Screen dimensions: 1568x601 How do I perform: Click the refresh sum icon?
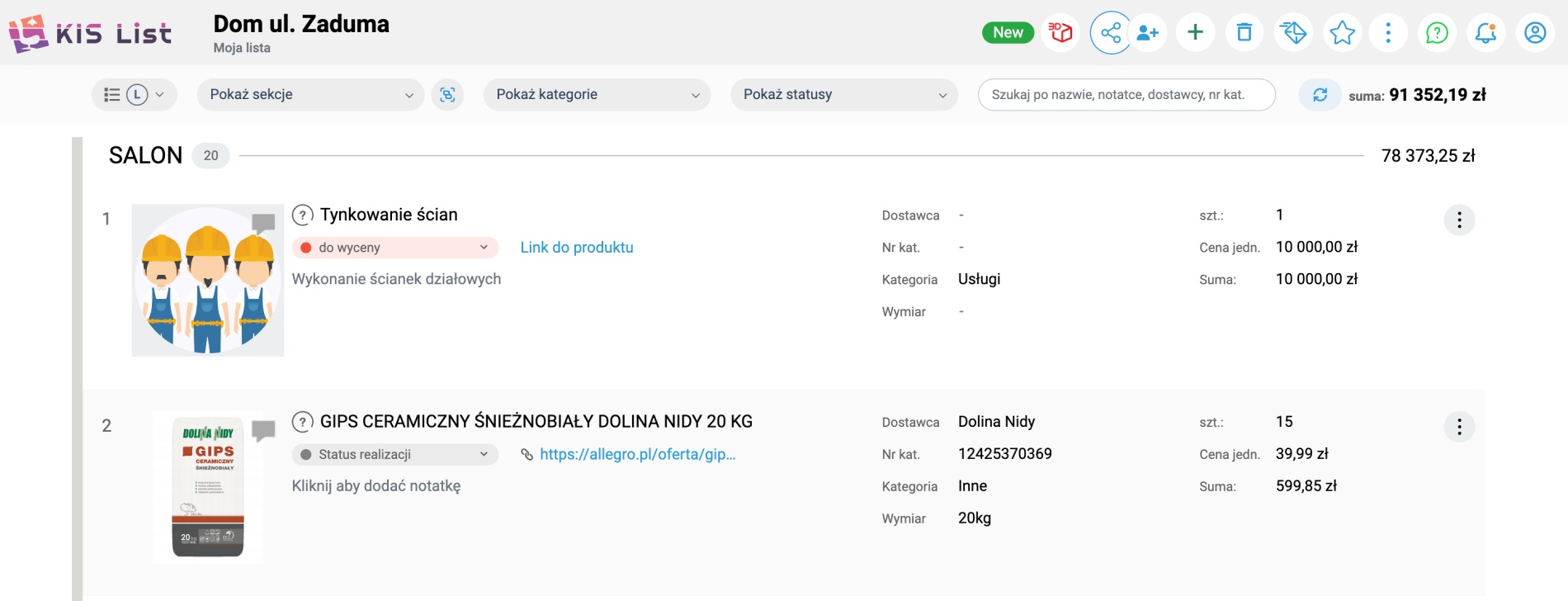click(x=1320, y=95)
